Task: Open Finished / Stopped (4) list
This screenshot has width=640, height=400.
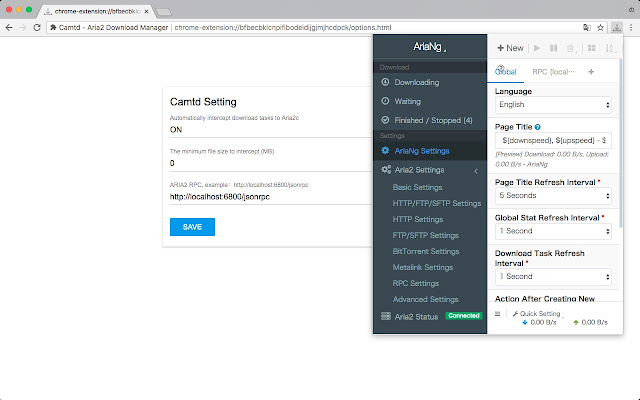Action: pyautogui.click(x=430, y=120)
